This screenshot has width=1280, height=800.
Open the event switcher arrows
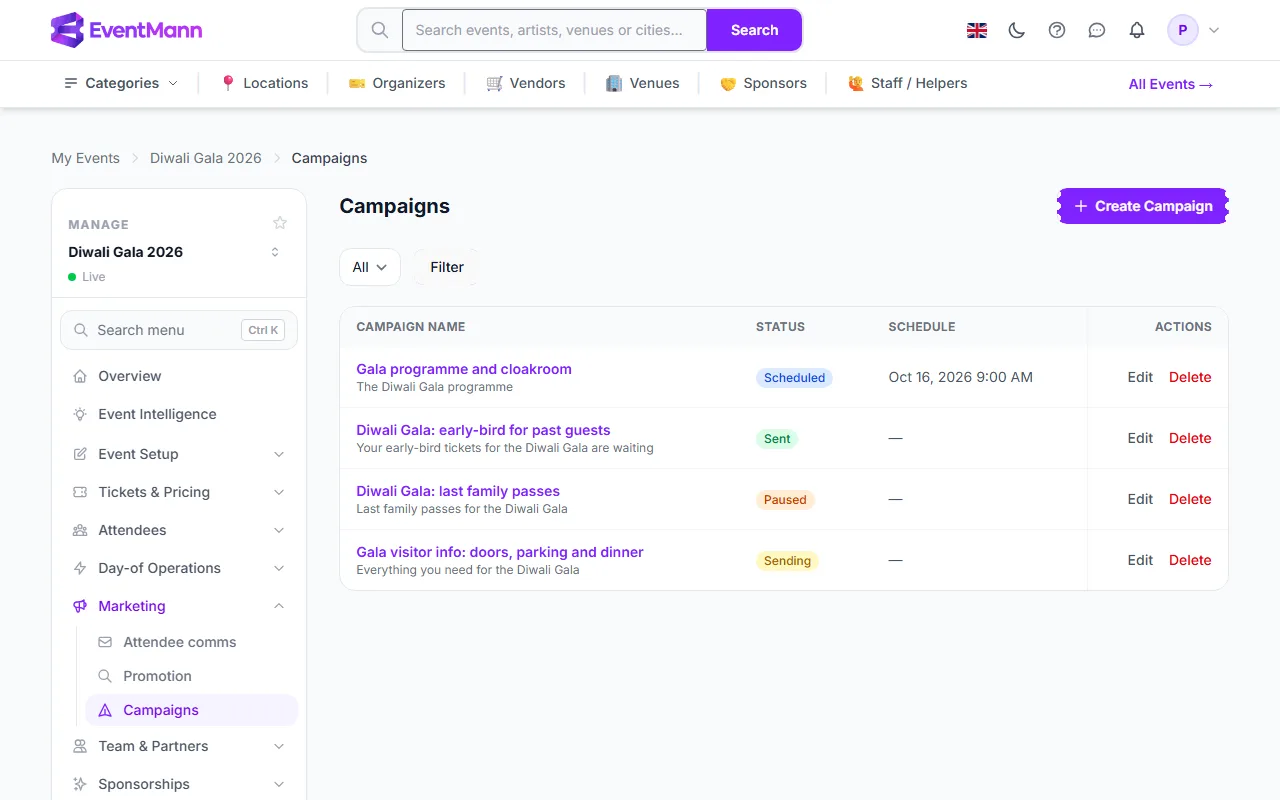[x=275, y=252]
